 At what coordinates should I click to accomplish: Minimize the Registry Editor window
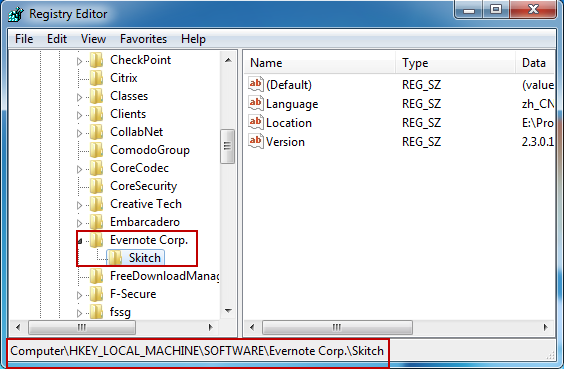468,9
